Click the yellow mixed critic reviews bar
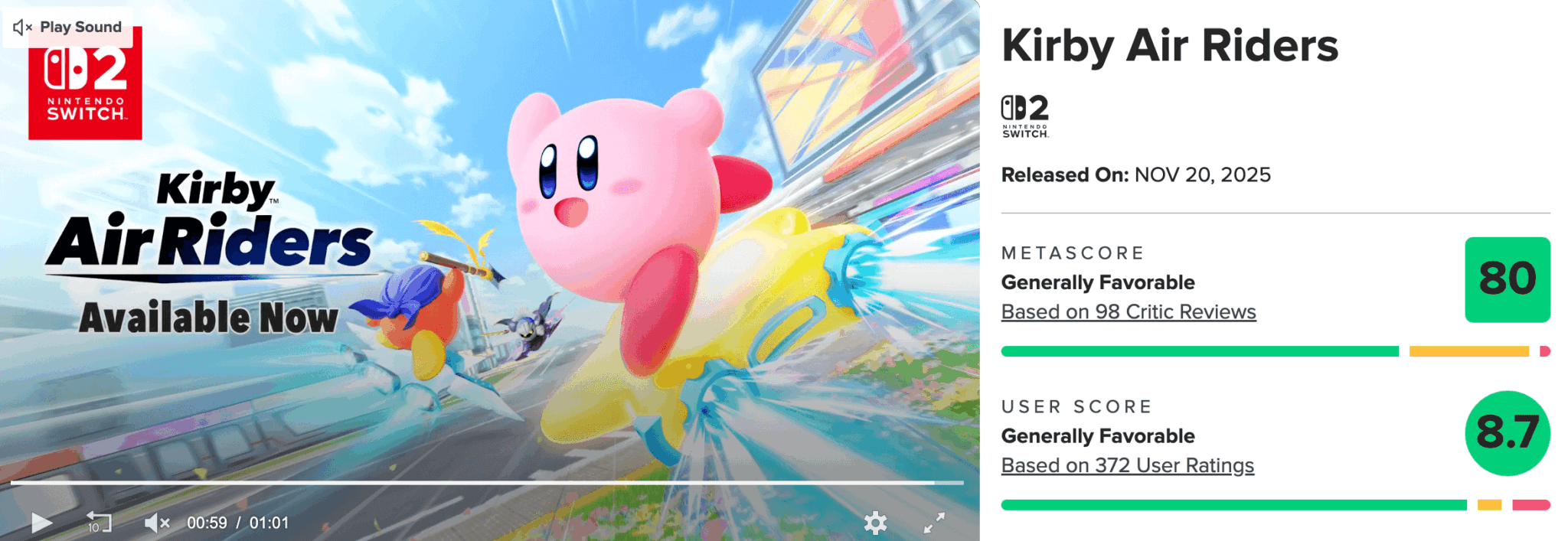 pyautogui.click(x=1468, y=351)
